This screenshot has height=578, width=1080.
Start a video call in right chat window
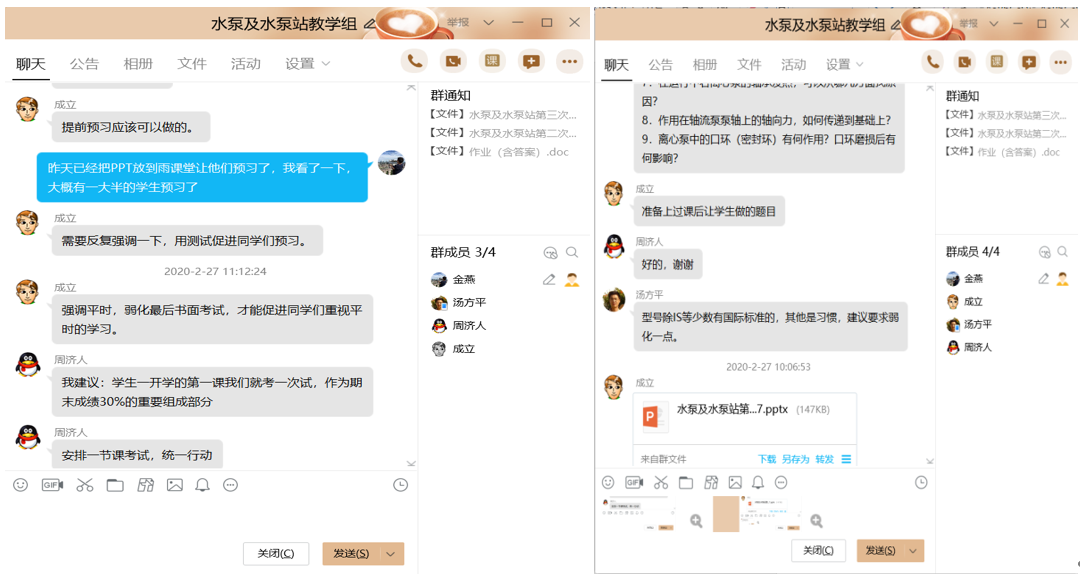[964, 61]
